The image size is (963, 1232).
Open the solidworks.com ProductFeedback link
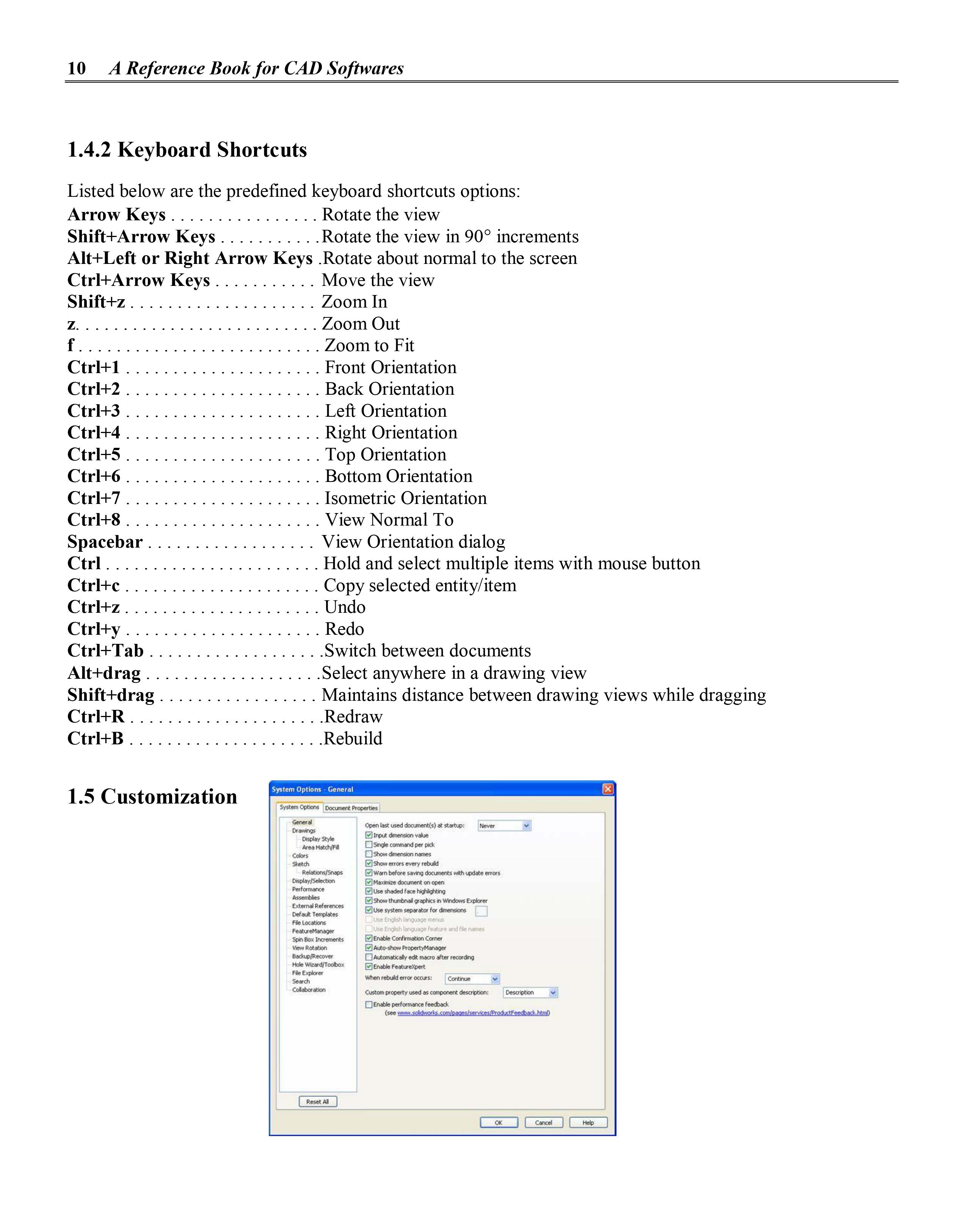pos(473,1012)
